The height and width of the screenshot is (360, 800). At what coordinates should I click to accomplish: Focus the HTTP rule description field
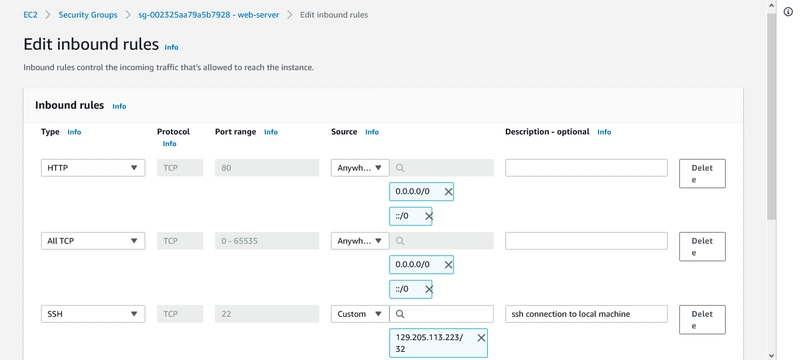[x=586, y=168]
